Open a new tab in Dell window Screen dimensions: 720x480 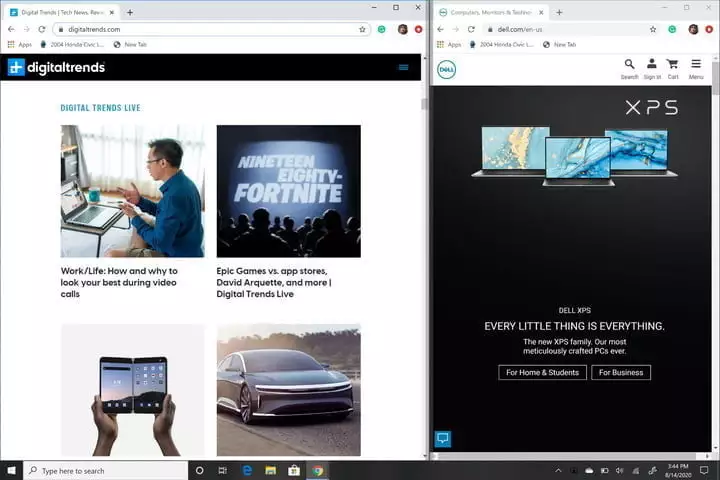(x=559, y=12)
